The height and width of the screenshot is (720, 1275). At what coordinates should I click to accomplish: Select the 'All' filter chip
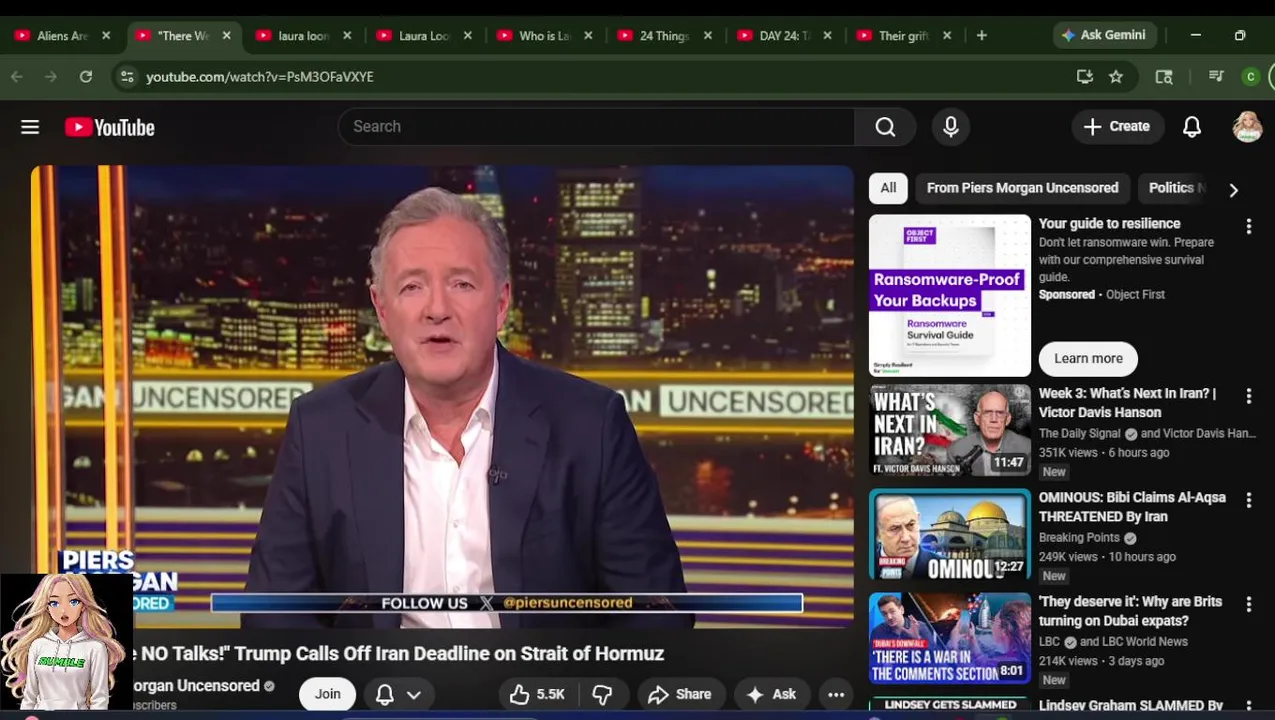888,188
